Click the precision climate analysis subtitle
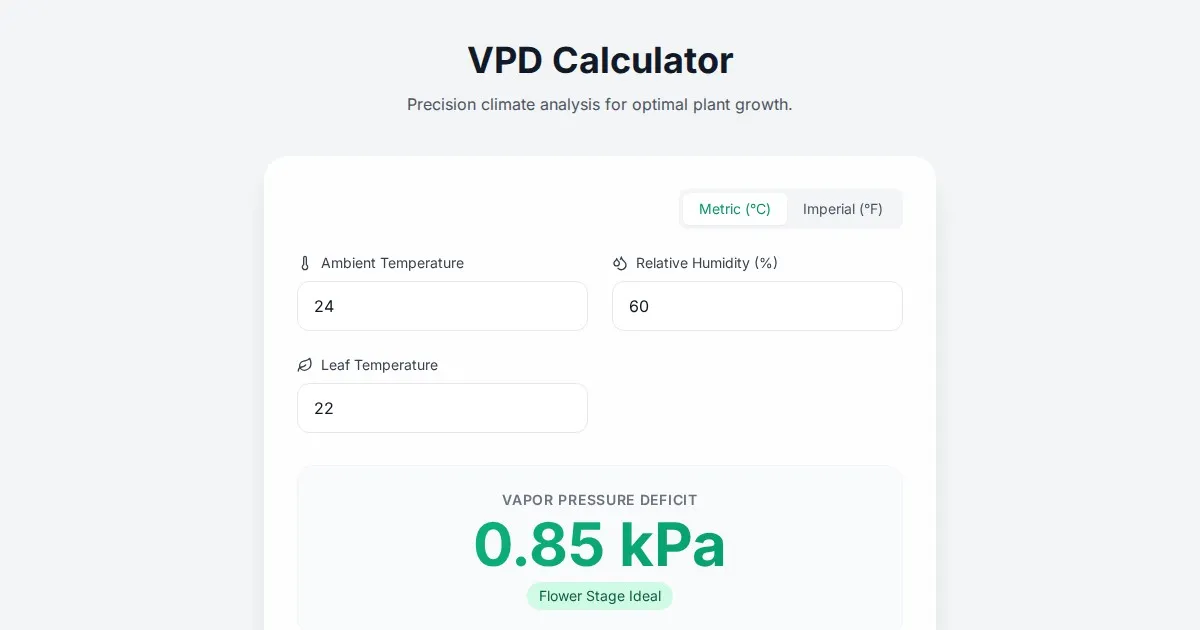The image size is (1200, 630). 600,104
